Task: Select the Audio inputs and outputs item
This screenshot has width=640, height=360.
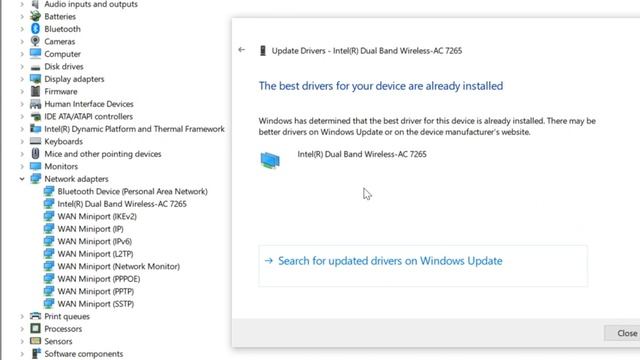Action: [91, 4]
